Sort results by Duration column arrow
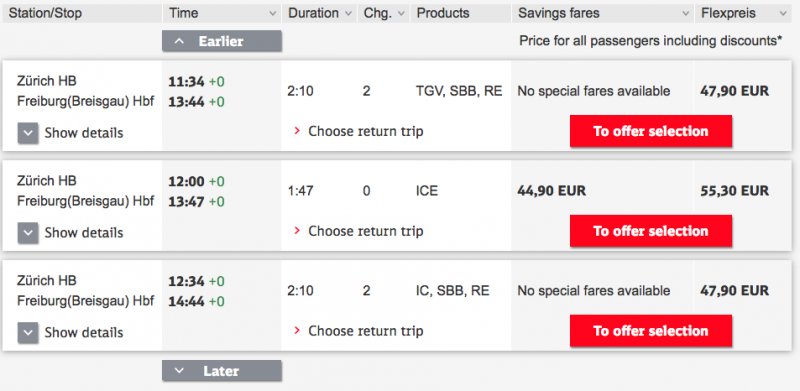This screenshot has height=391, width=800. tap(348, 14)
